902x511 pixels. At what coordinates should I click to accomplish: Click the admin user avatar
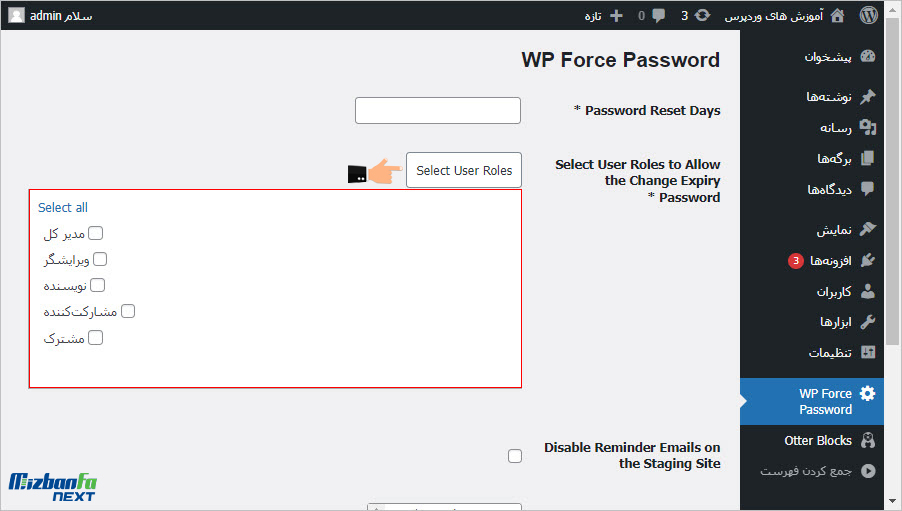pos(17,16)
